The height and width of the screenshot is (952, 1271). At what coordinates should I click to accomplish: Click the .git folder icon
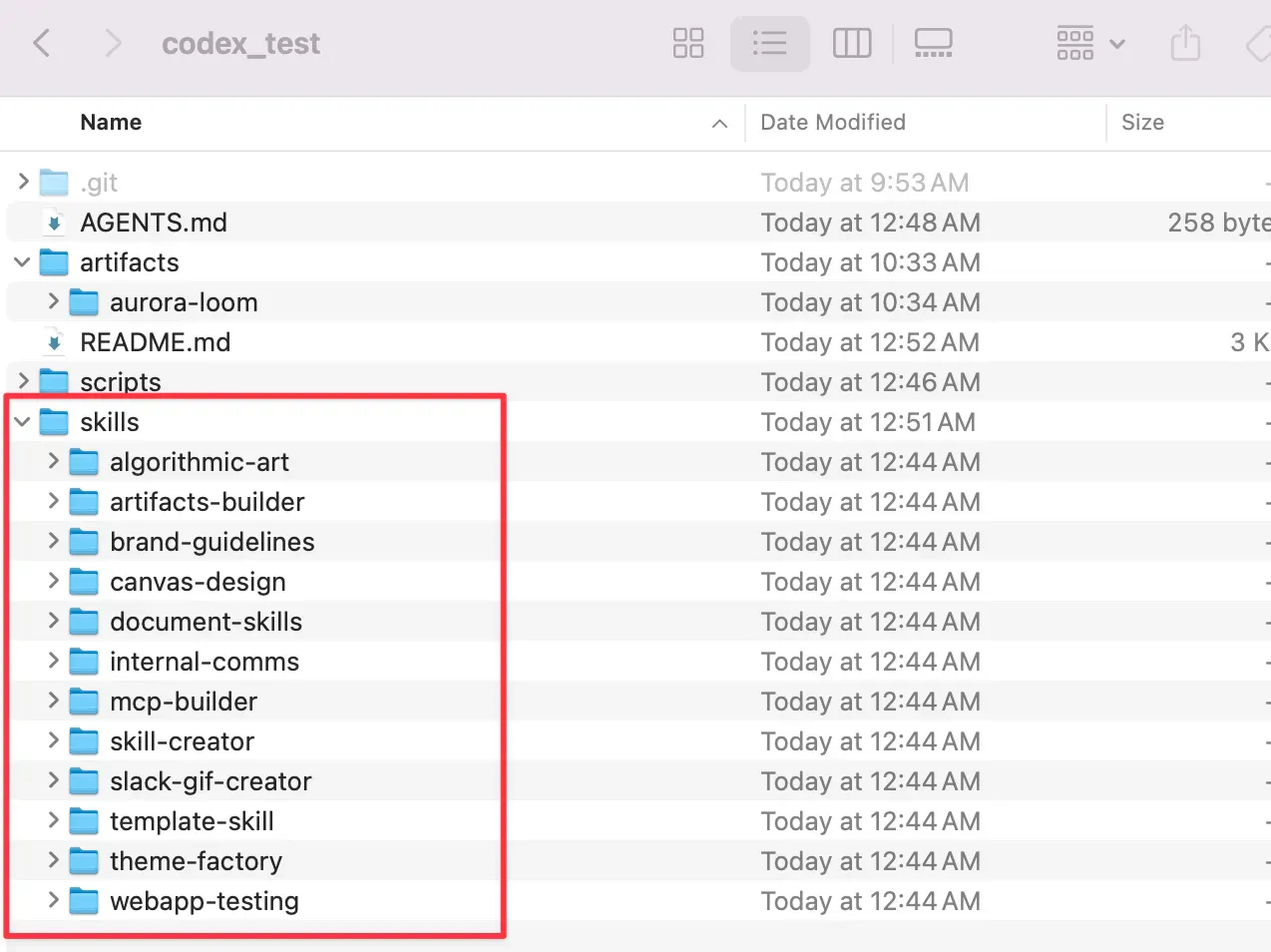(x=54, y=183)
